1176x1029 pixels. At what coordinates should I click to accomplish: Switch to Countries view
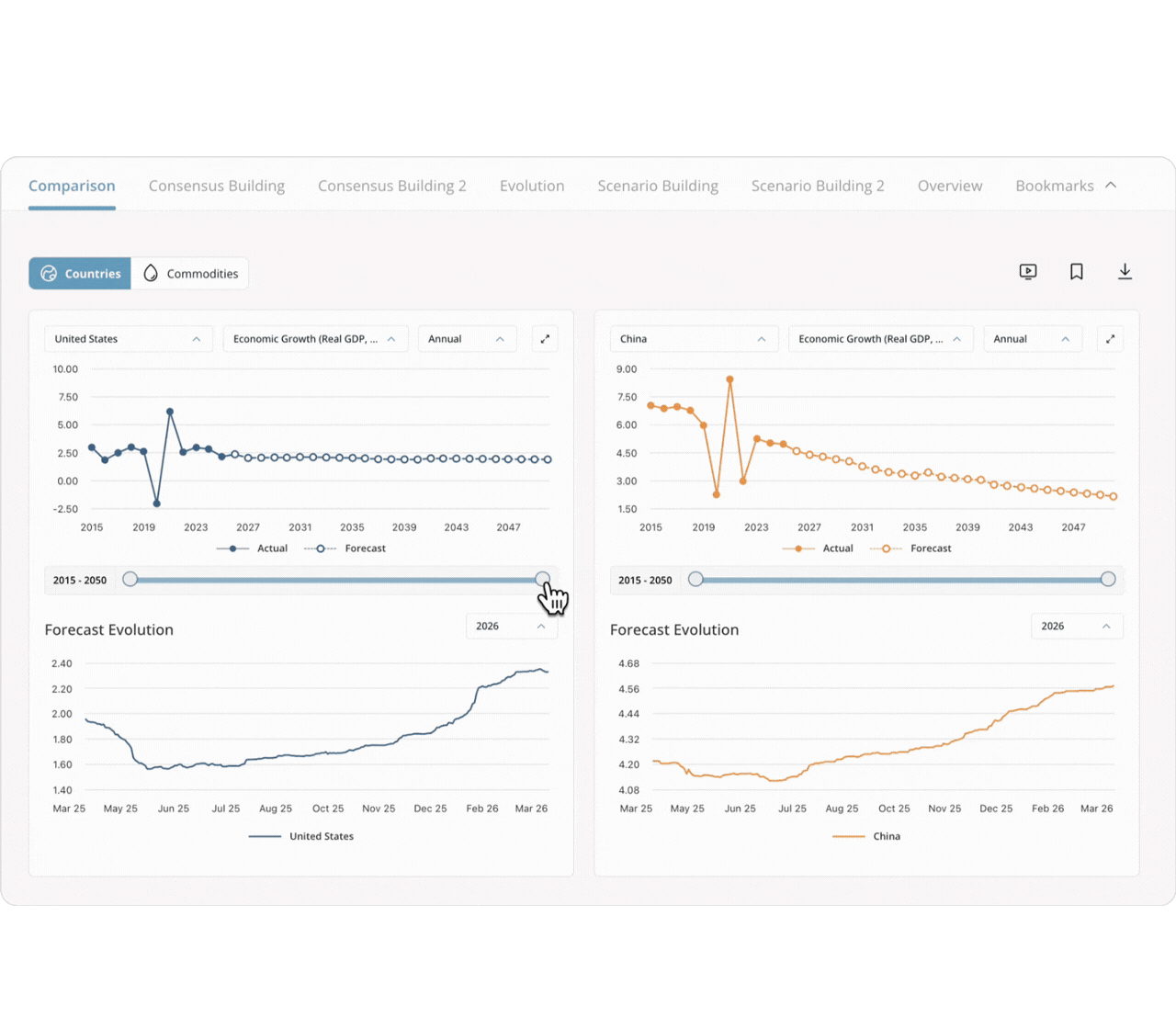80,274
